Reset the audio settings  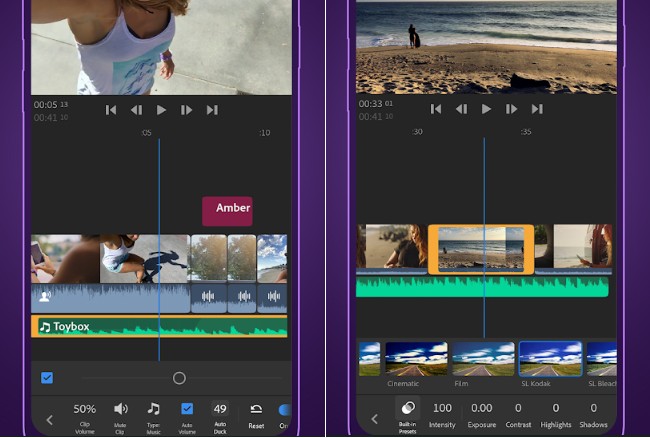(x=256, y=417)
